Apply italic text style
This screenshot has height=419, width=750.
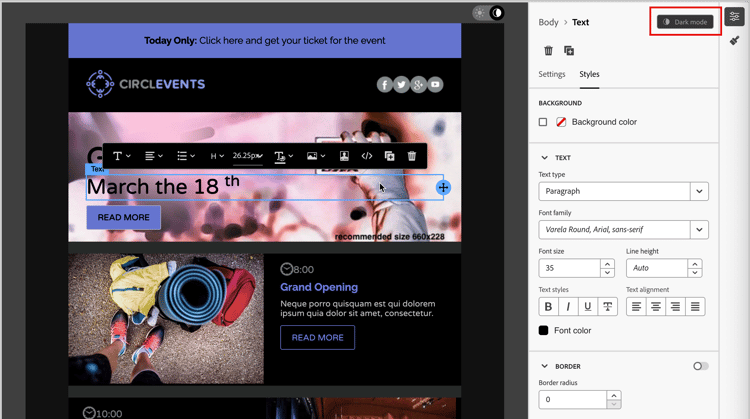click(x=568, y=307)
